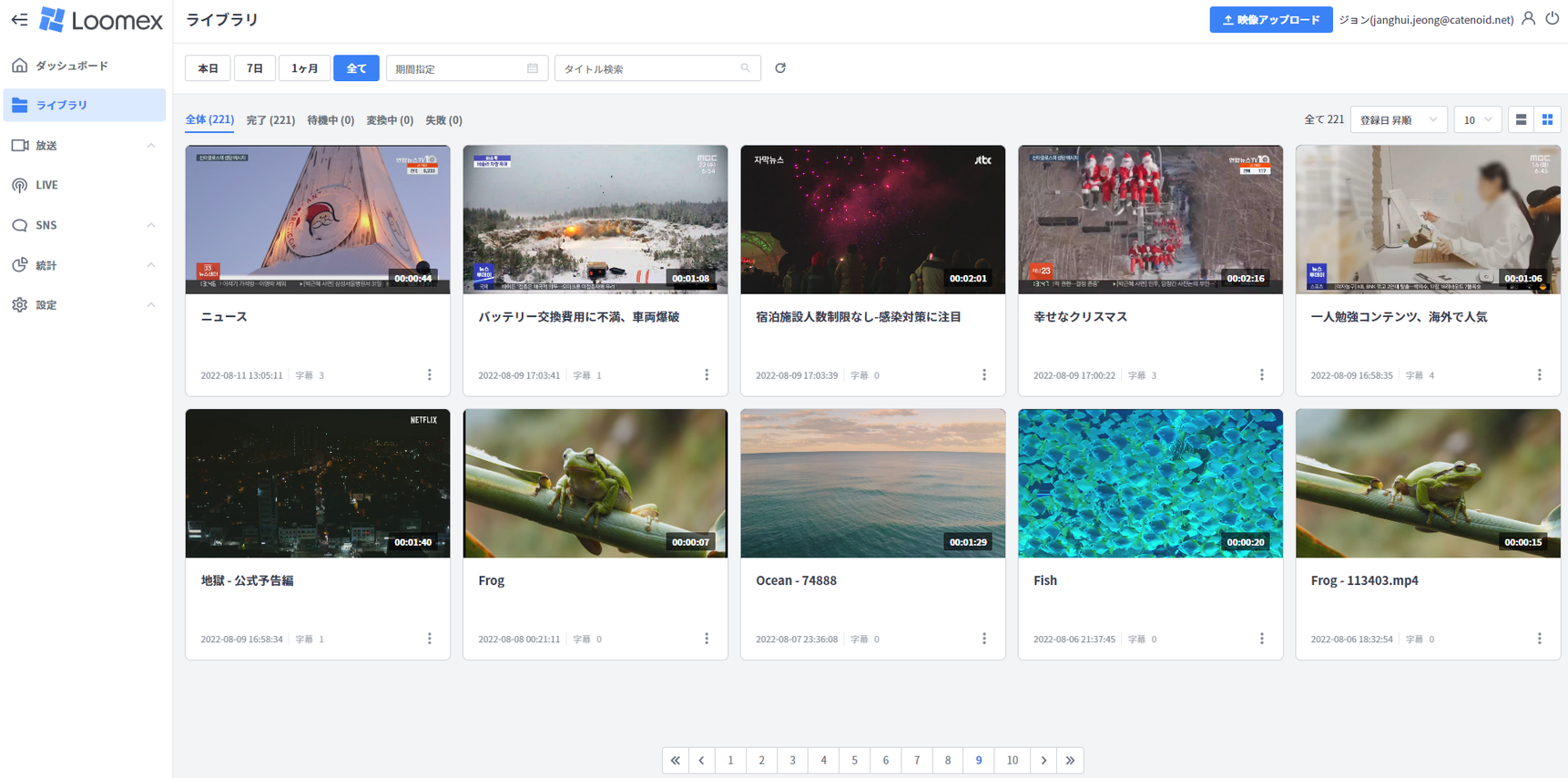Open more options for ニュース video

[430, 375]
